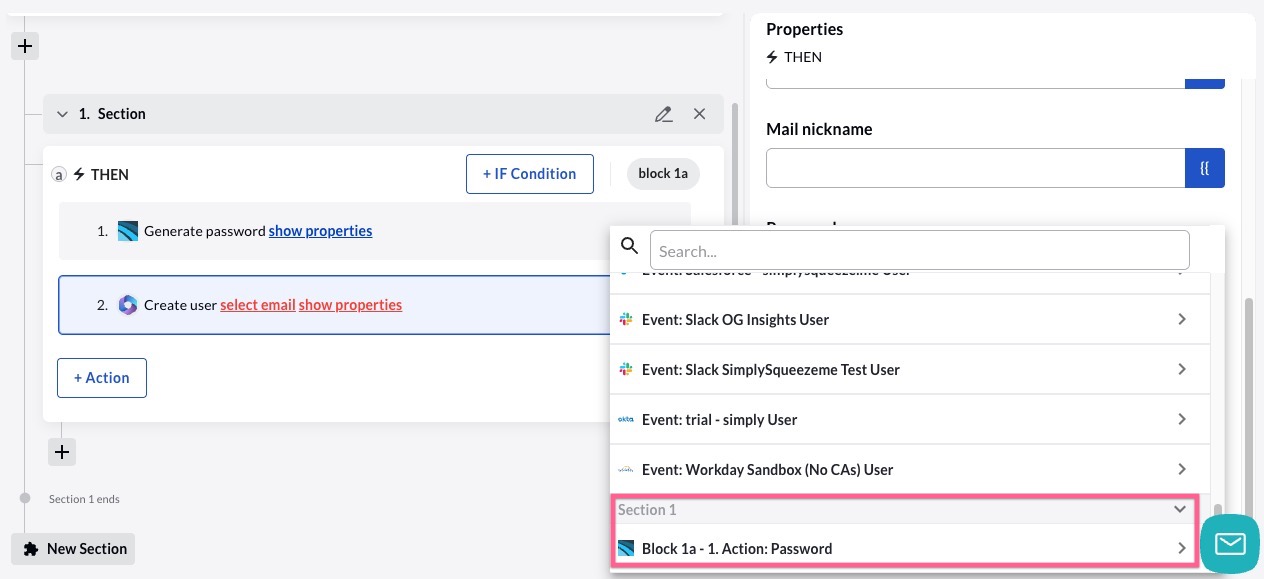The image size is (1264, 579).
Task: Click the Mail nickname input field
Action: pos(975,168)
